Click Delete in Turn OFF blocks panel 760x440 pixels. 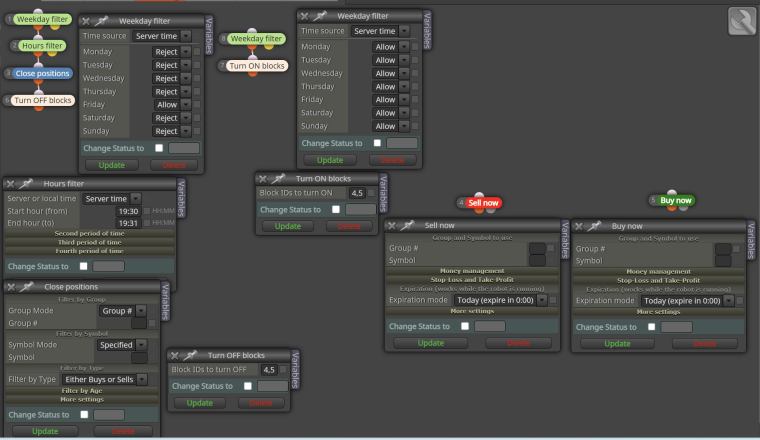pyautogui.click(x=261, y=403)
